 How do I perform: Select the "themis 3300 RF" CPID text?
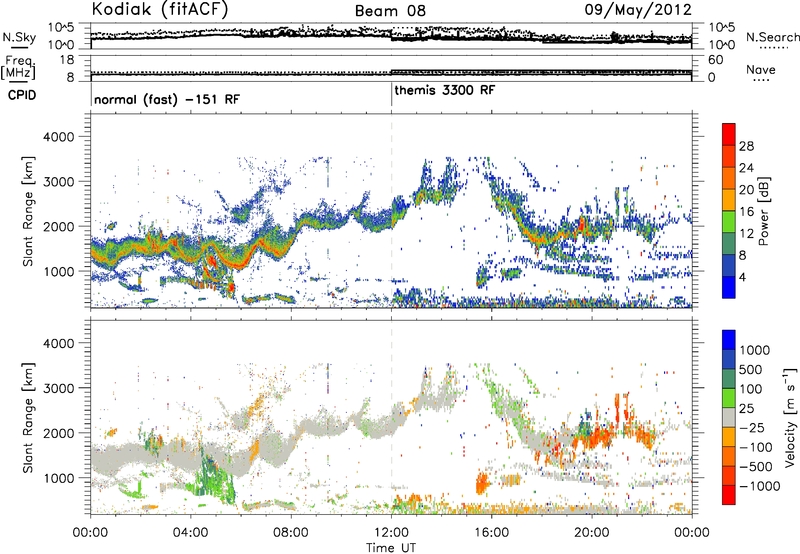coord(444,90)
